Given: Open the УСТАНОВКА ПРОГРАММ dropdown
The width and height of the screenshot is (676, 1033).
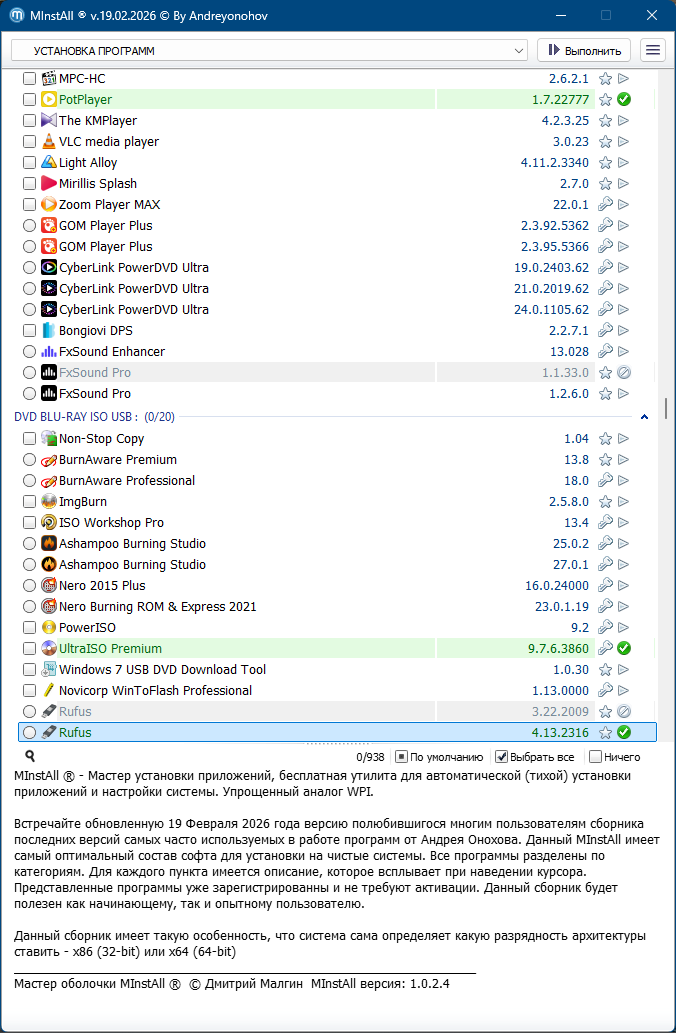Looking at the screenshot, I should click(269, 50).
